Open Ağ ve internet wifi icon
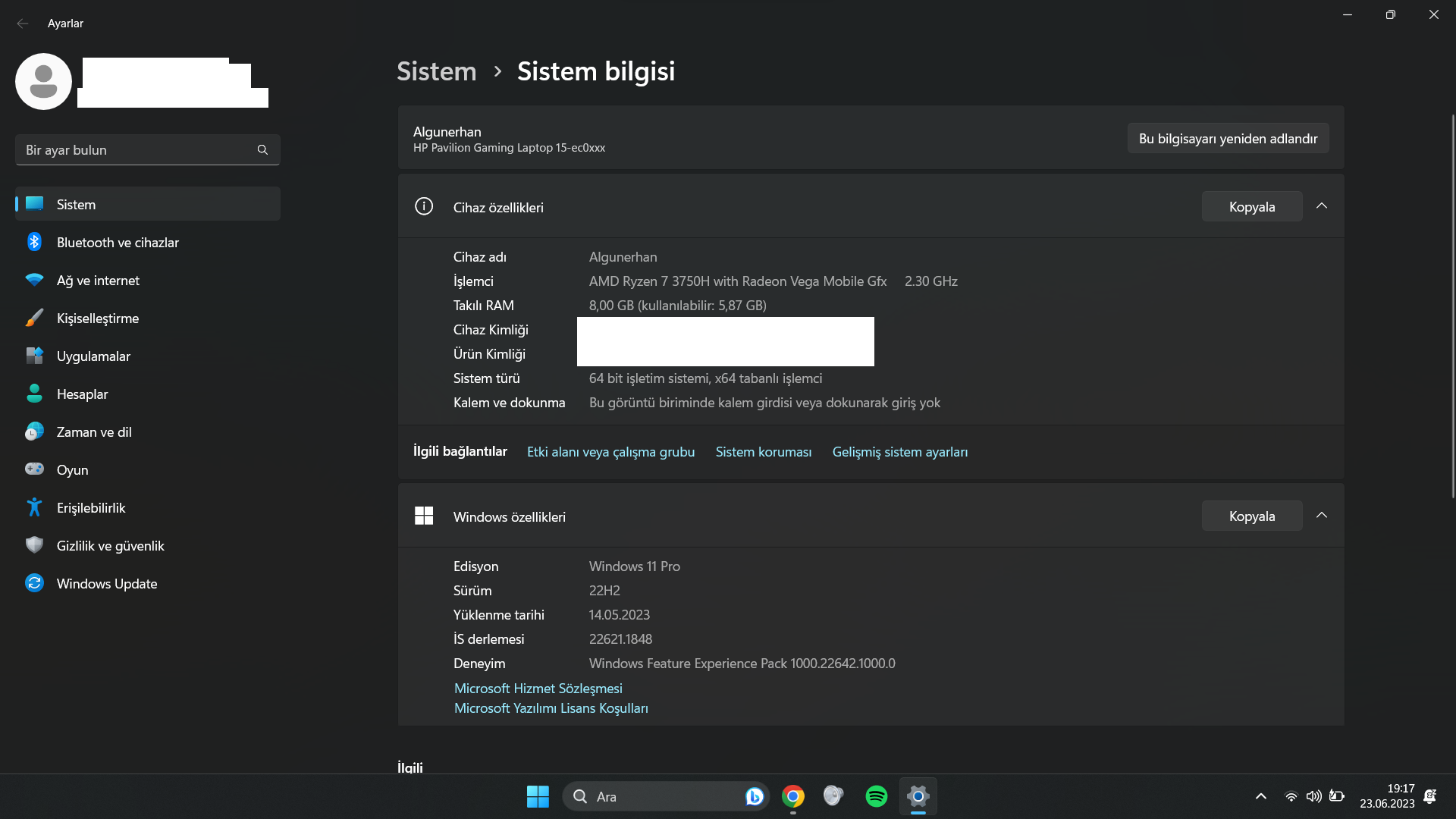The image size is (1456, 819). [x=34, y=280]
